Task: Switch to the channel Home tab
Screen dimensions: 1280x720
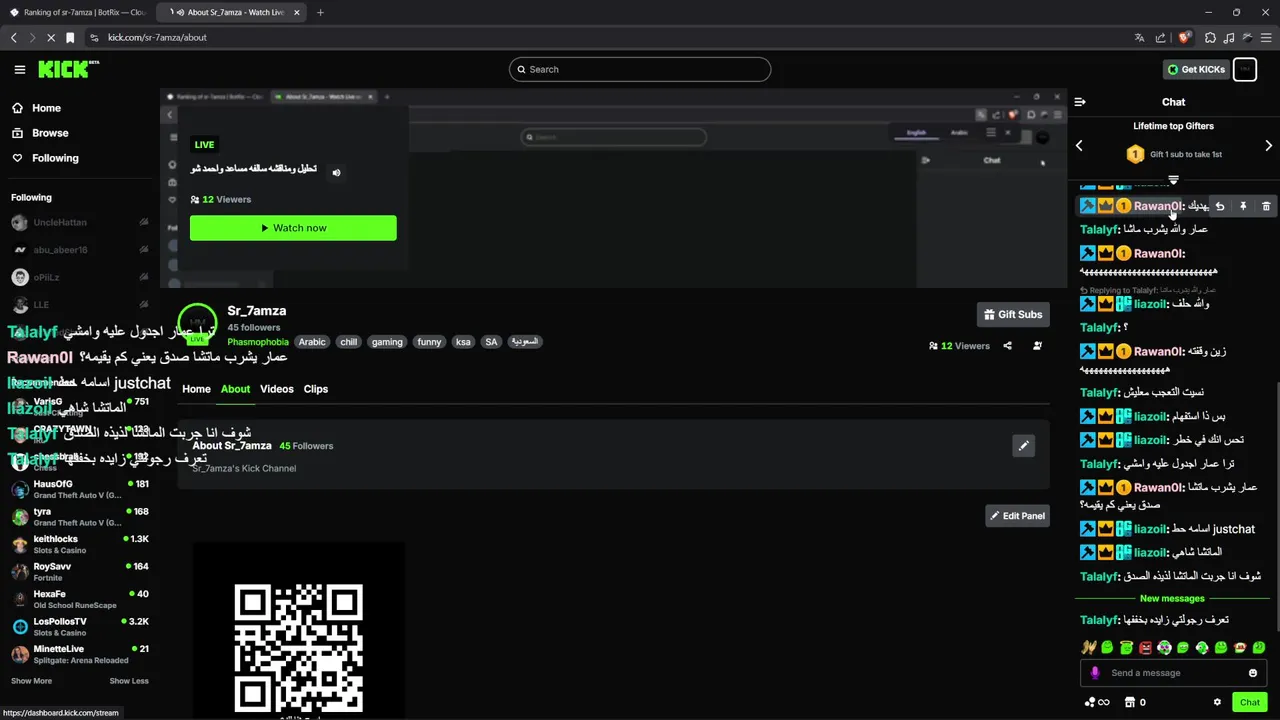Action: pos(196,389)
